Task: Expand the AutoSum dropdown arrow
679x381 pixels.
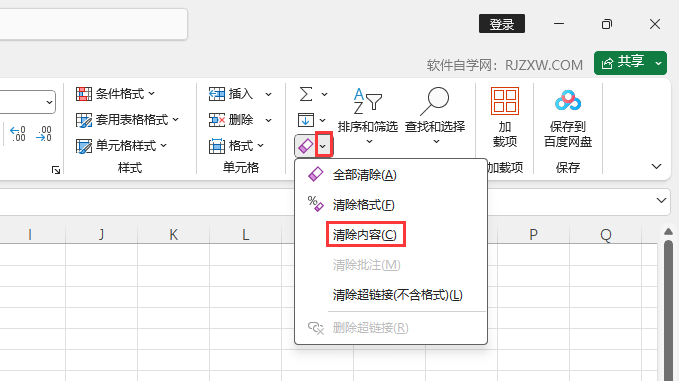Action: [324, 94]
